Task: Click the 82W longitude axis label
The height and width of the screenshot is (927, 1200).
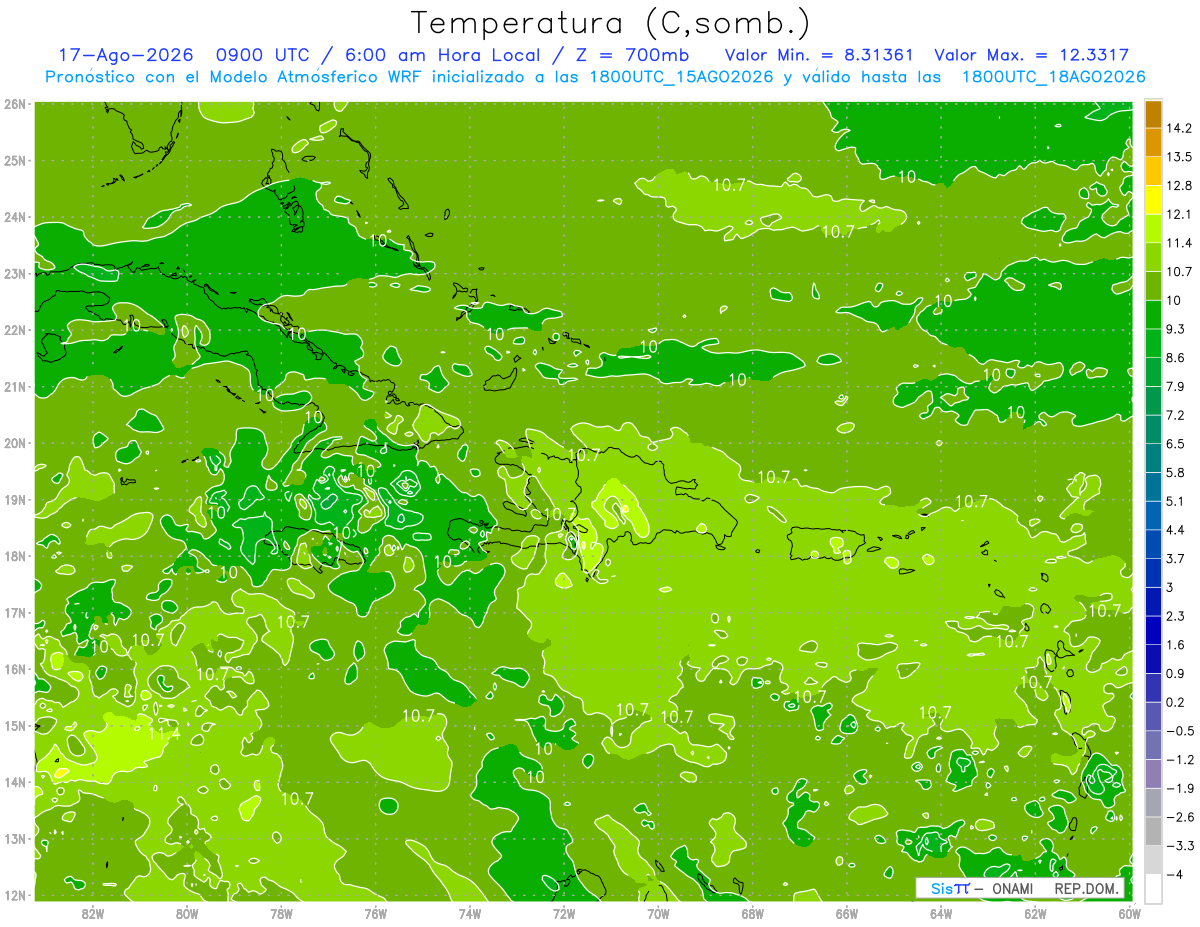Action: [92, 914]
